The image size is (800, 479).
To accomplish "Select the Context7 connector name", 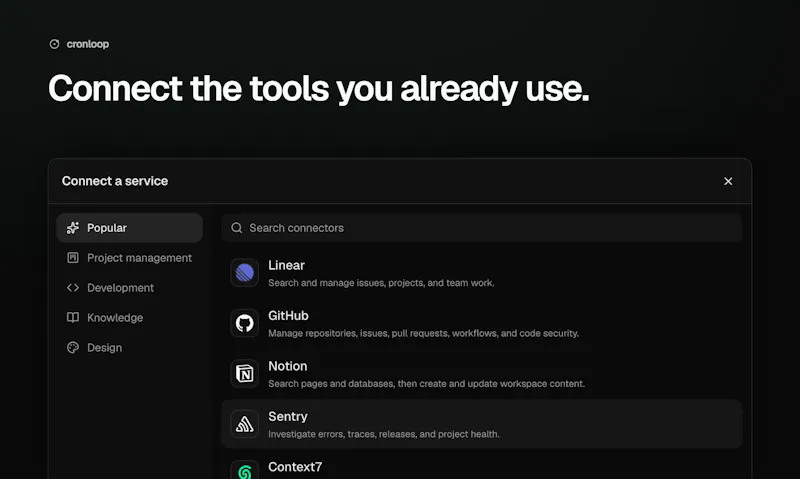I will click(295, 467).
